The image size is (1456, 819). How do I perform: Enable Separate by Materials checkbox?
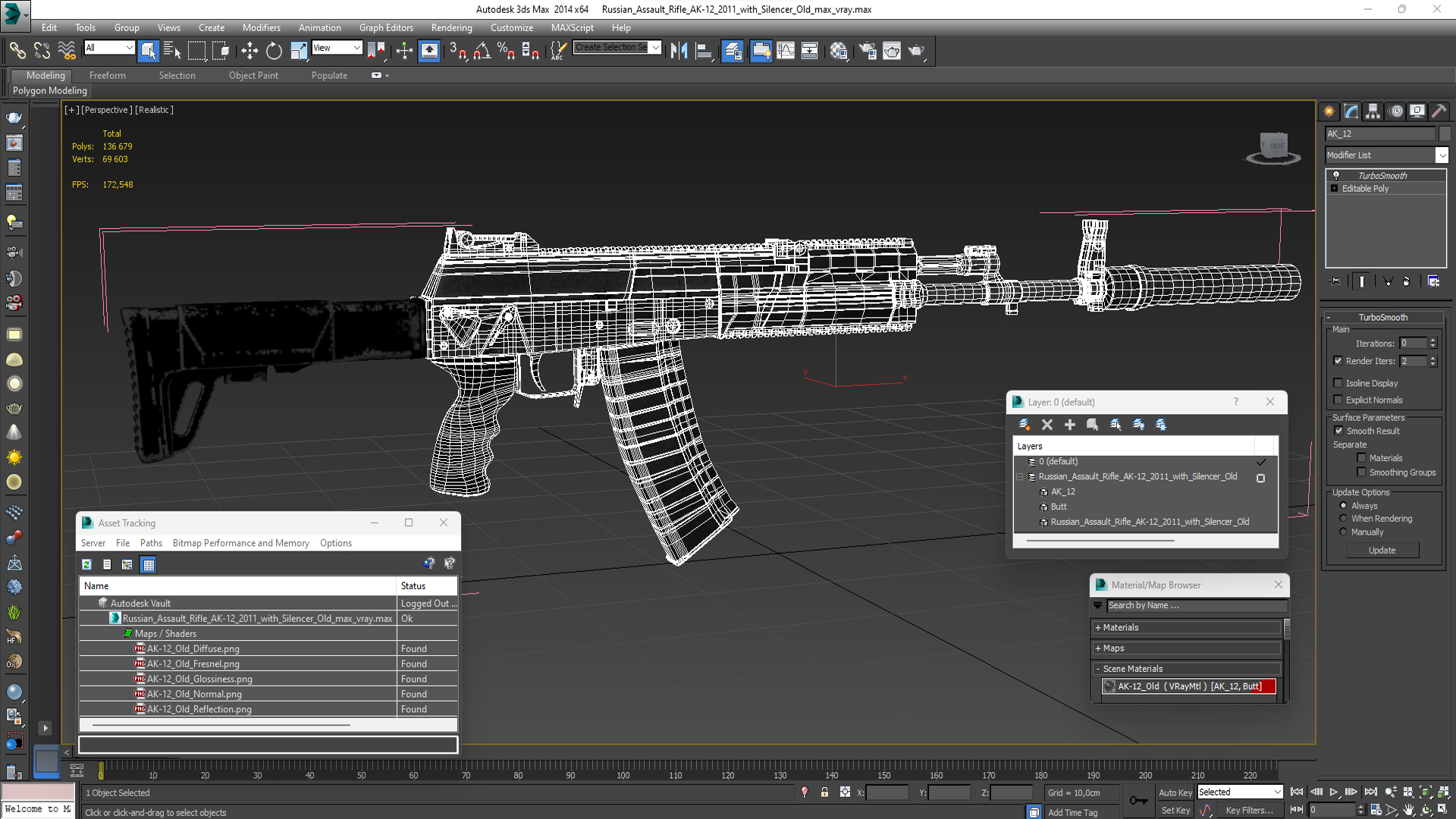pos(1361,458)
